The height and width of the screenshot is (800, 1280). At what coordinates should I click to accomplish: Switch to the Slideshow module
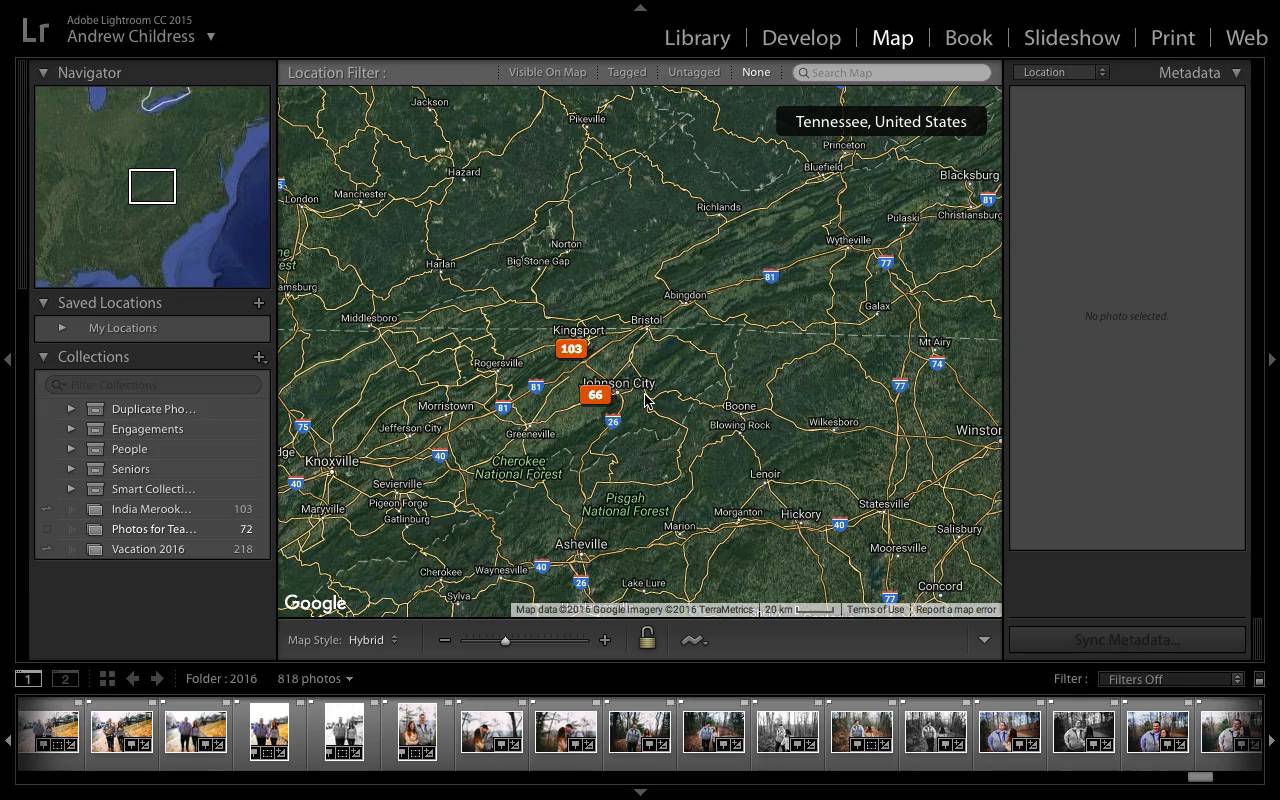click(1072, 38)
